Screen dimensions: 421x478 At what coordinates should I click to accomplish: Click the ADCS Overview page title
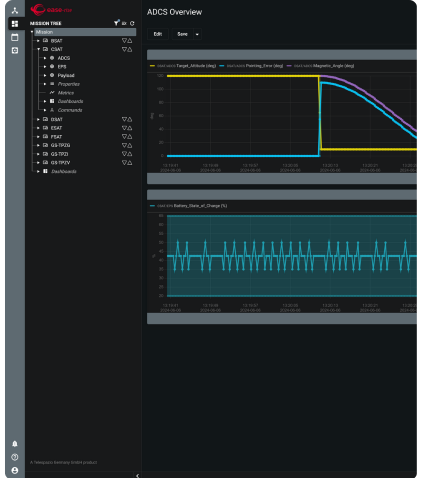174,12
